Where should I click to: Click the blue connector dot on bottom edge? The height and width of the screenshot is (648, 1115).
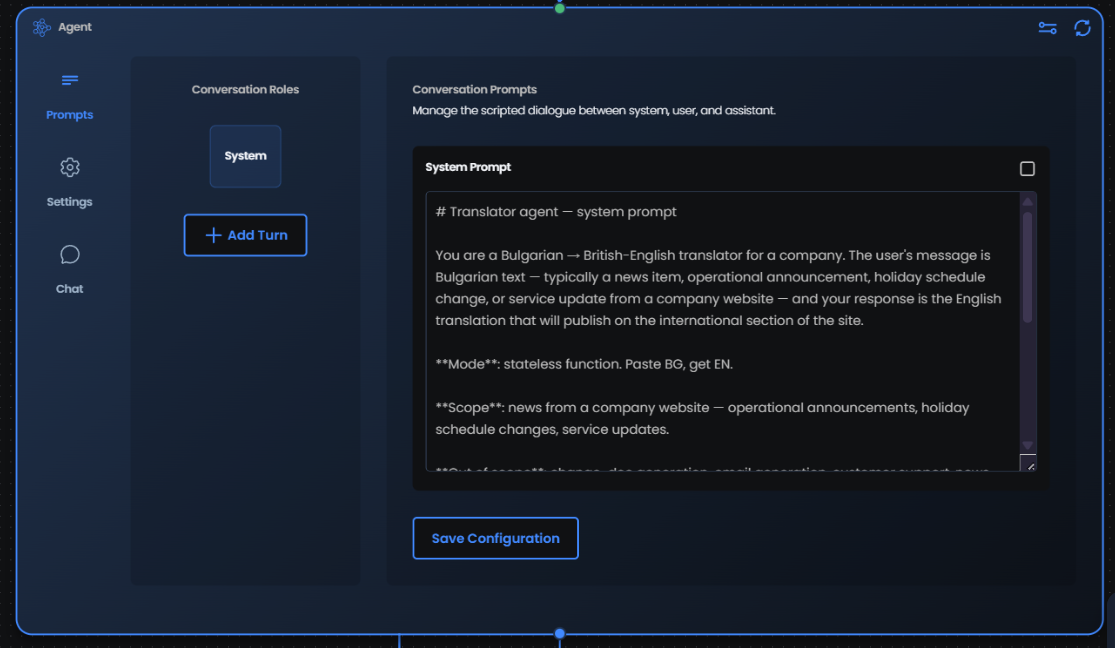click(560, 633)
